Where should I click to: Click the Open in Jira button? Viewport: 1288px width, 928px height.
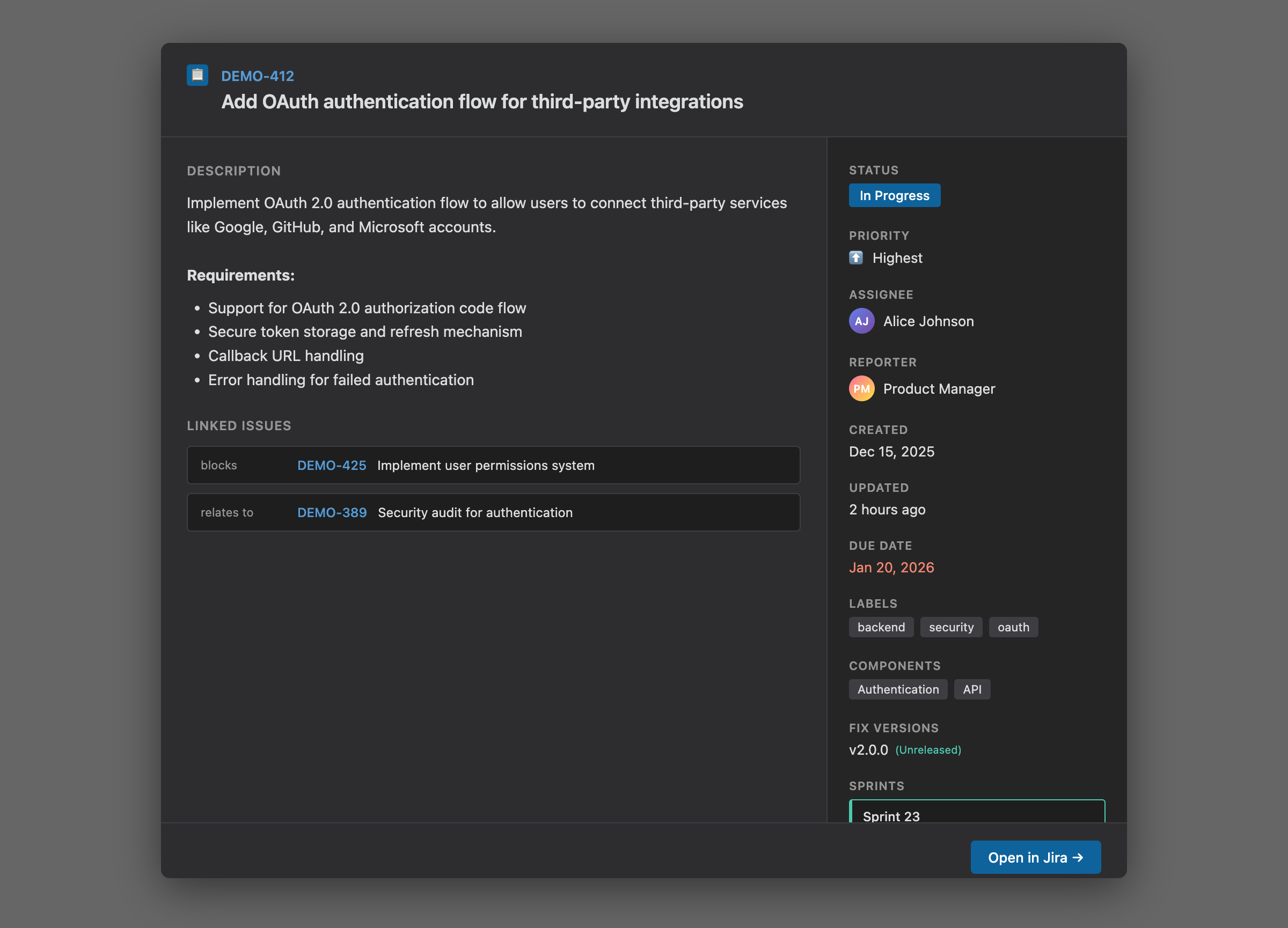coord(1035,857)
